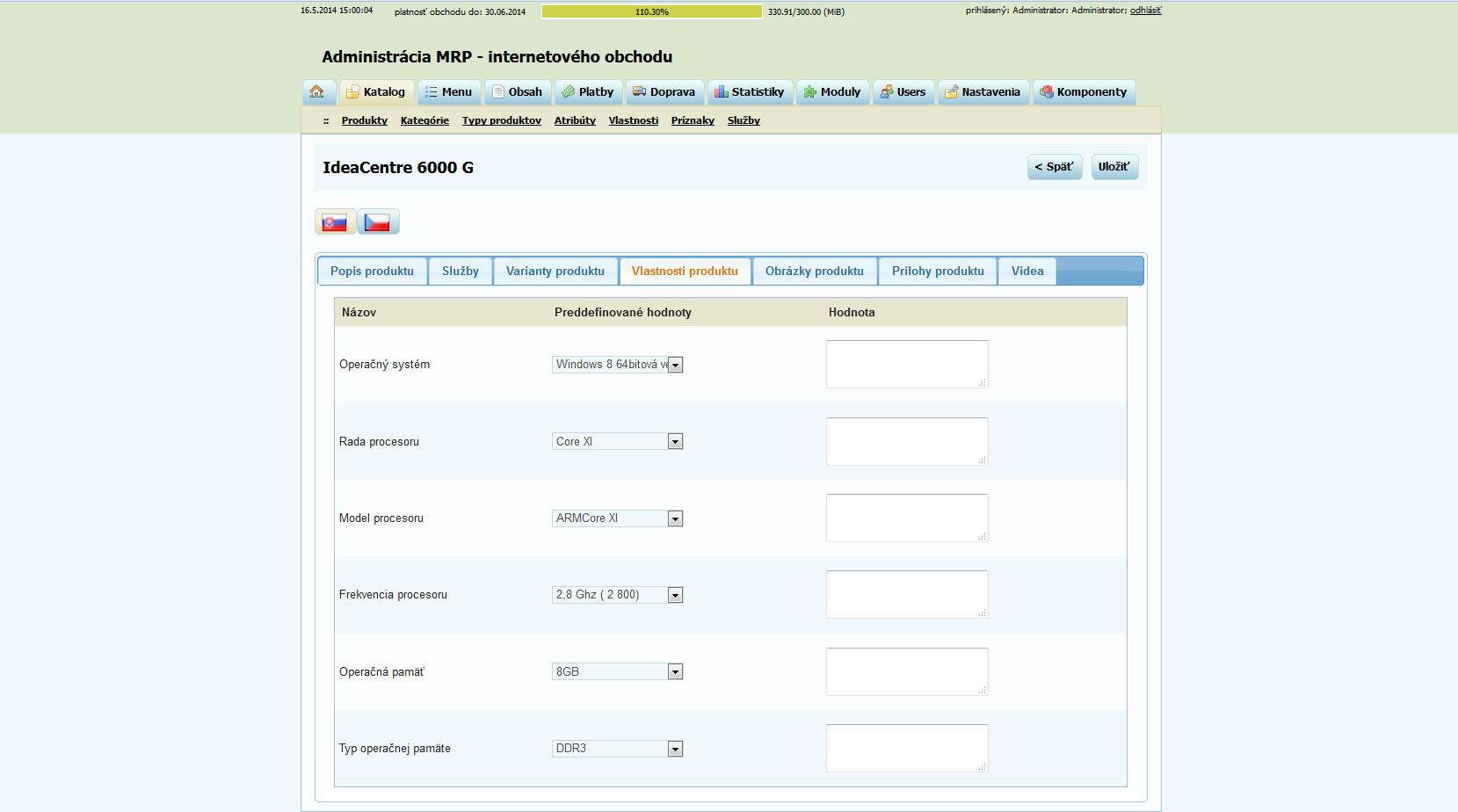This screenshot has height=812, width=1458.
Task: Click Operačná pamäť value text area
Action: (907, 671)
